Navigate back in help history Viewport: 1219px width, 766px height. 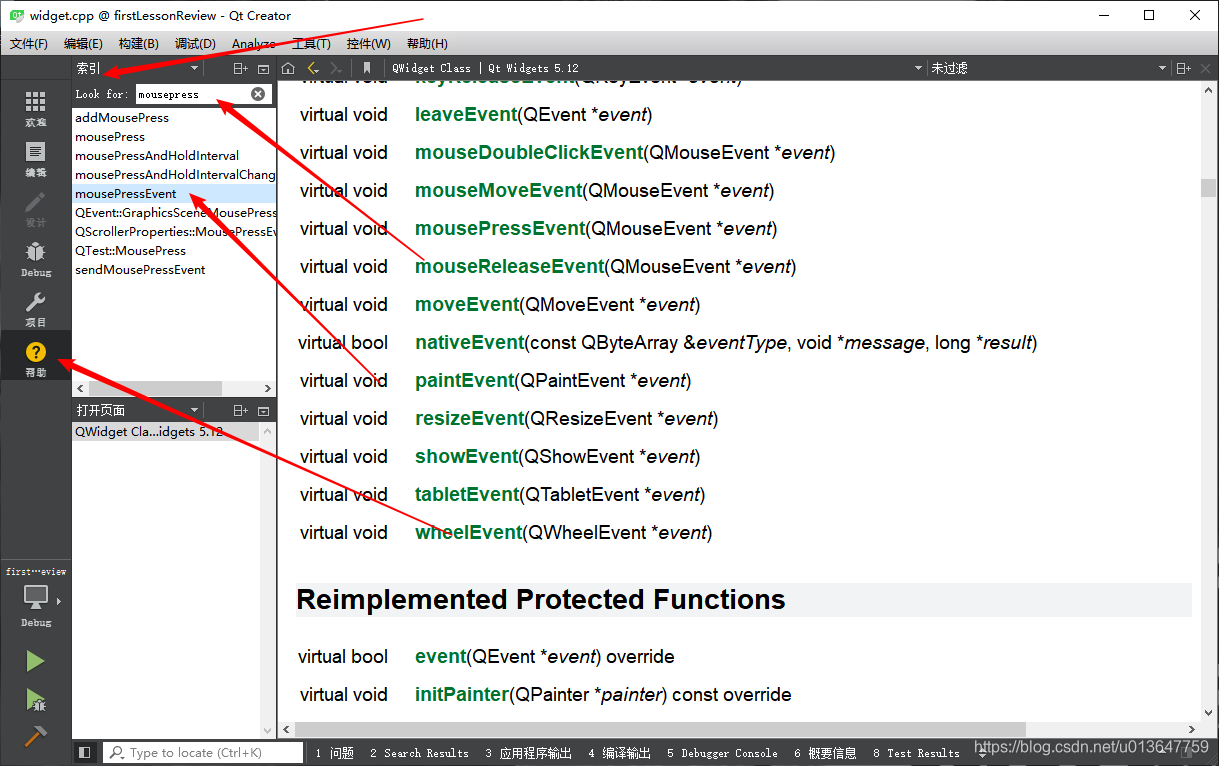[313, 68]
